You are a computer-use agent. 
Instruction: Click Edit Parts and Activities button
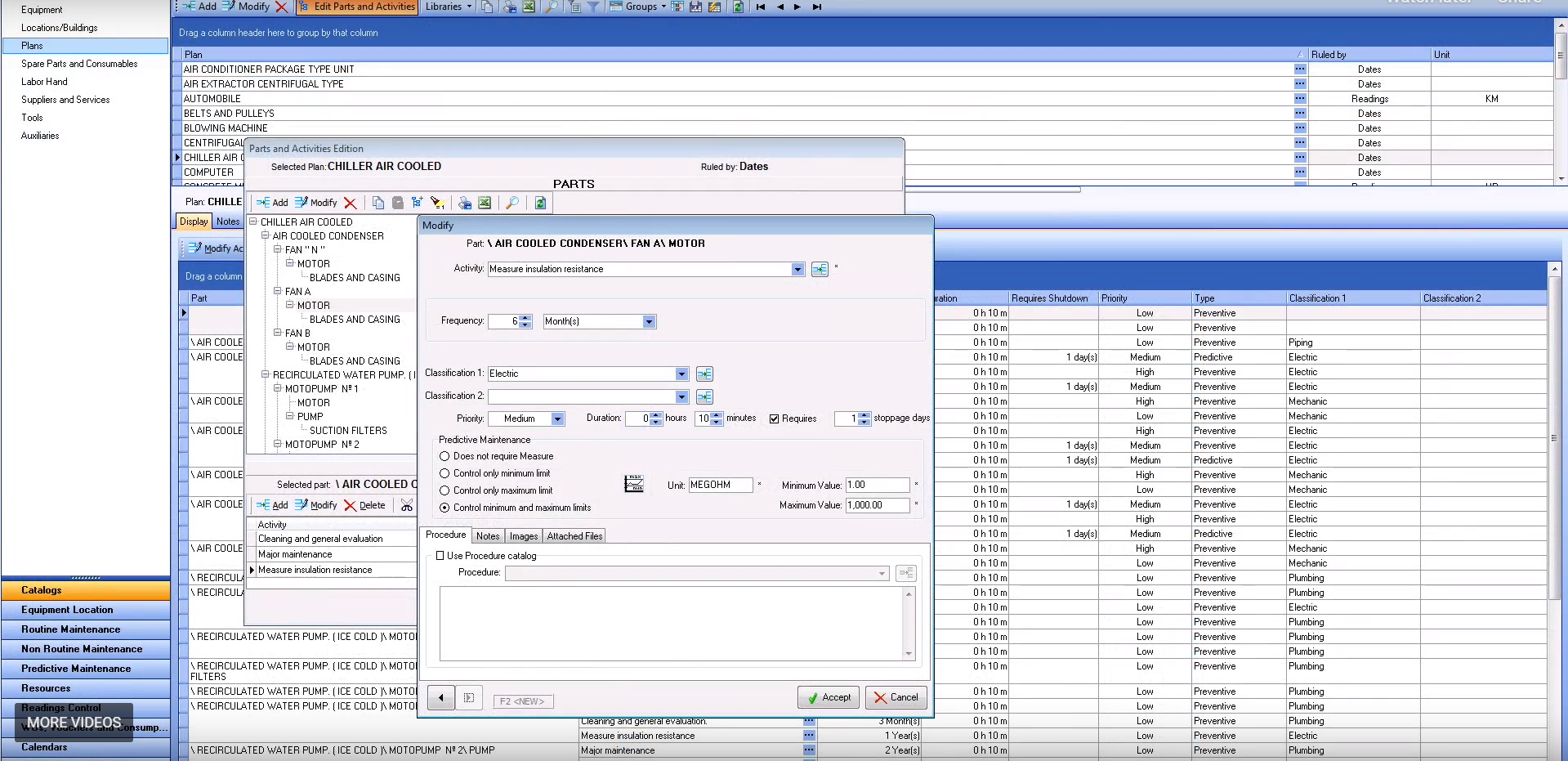point(357,7)
